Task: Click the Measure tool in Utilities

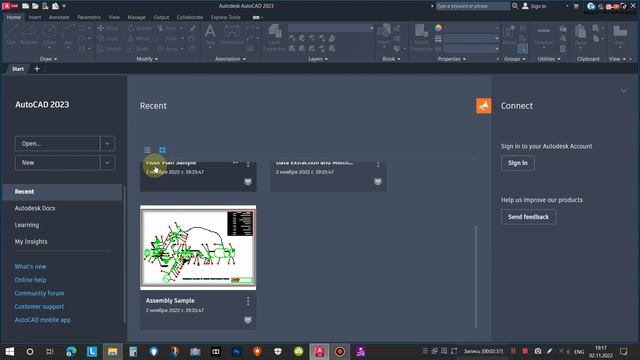Action: coord(543,34)
